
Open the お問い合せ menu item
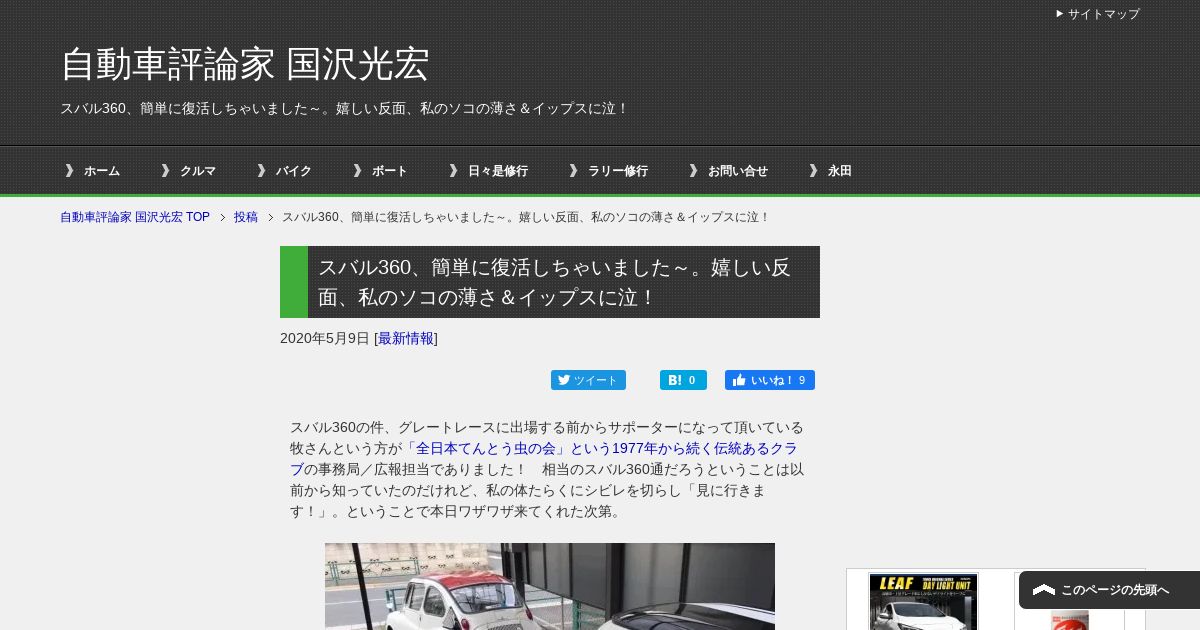[x=738, y=171]
